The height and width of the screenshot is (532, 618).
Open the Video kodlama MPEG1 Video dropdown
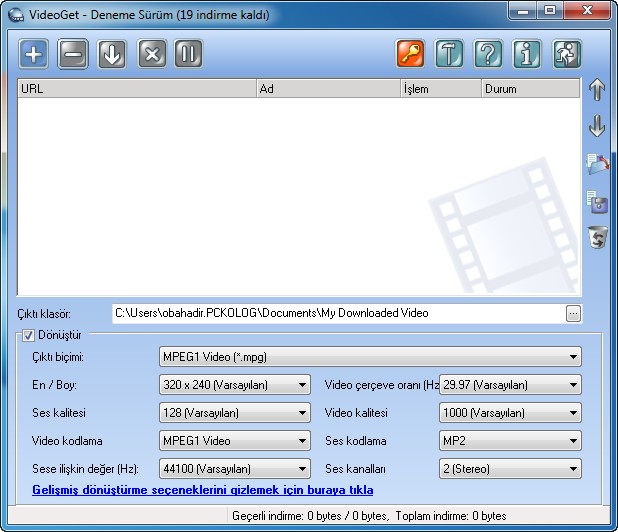(x=235, y=441)
